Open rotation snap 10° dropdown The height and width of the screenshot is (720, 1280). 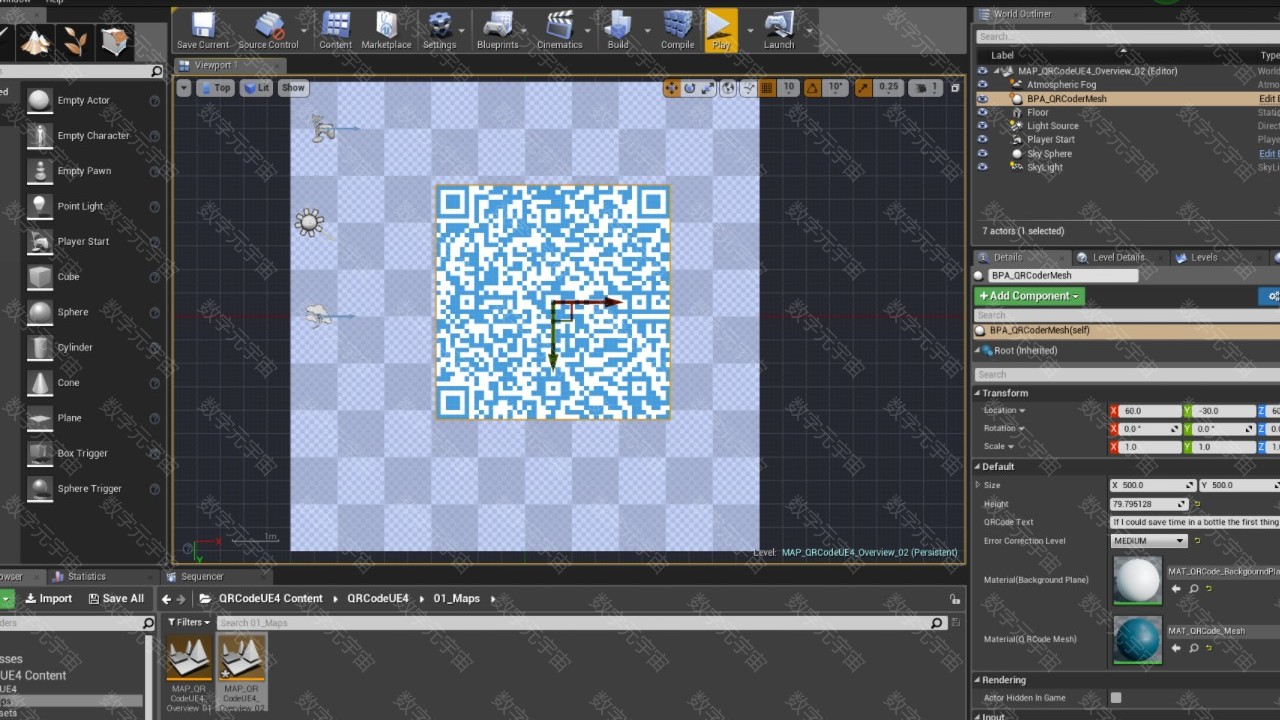(836, 88)
